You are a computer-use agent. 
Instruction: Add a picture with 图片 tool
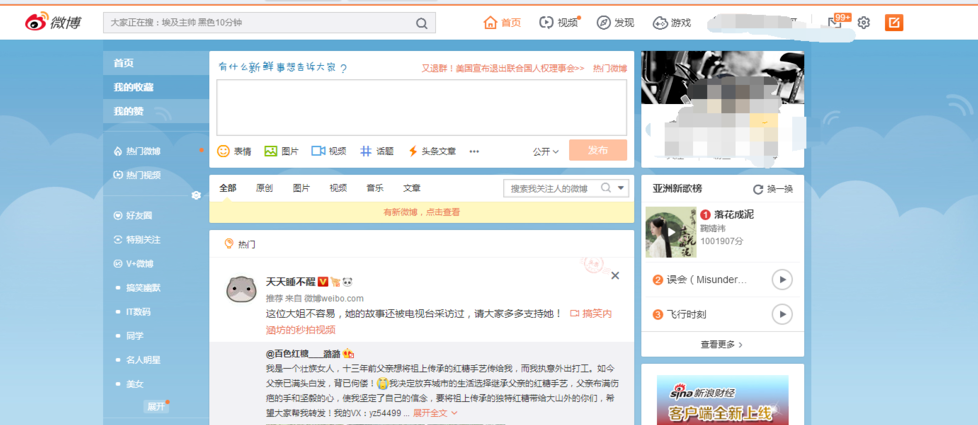[x=281, y=151]
